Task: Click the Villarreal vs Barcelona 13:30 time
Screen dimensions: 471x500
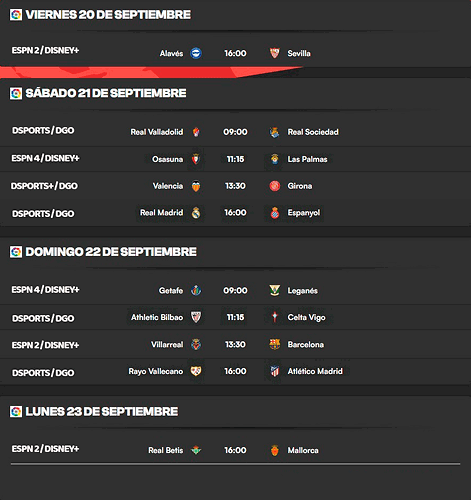Action: 235,344
